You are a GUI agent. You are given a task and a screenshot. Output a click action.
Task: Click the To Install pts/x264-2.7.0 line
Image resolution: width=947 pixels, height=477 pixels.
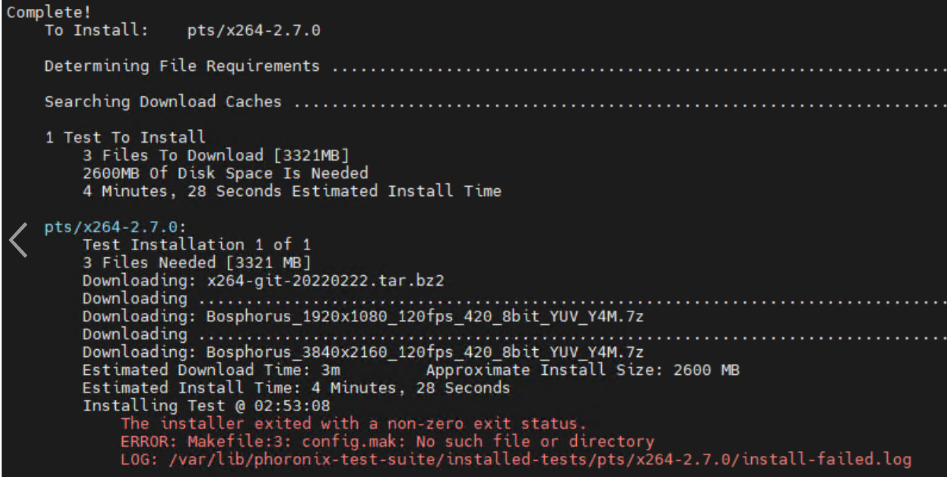point(182,30)
